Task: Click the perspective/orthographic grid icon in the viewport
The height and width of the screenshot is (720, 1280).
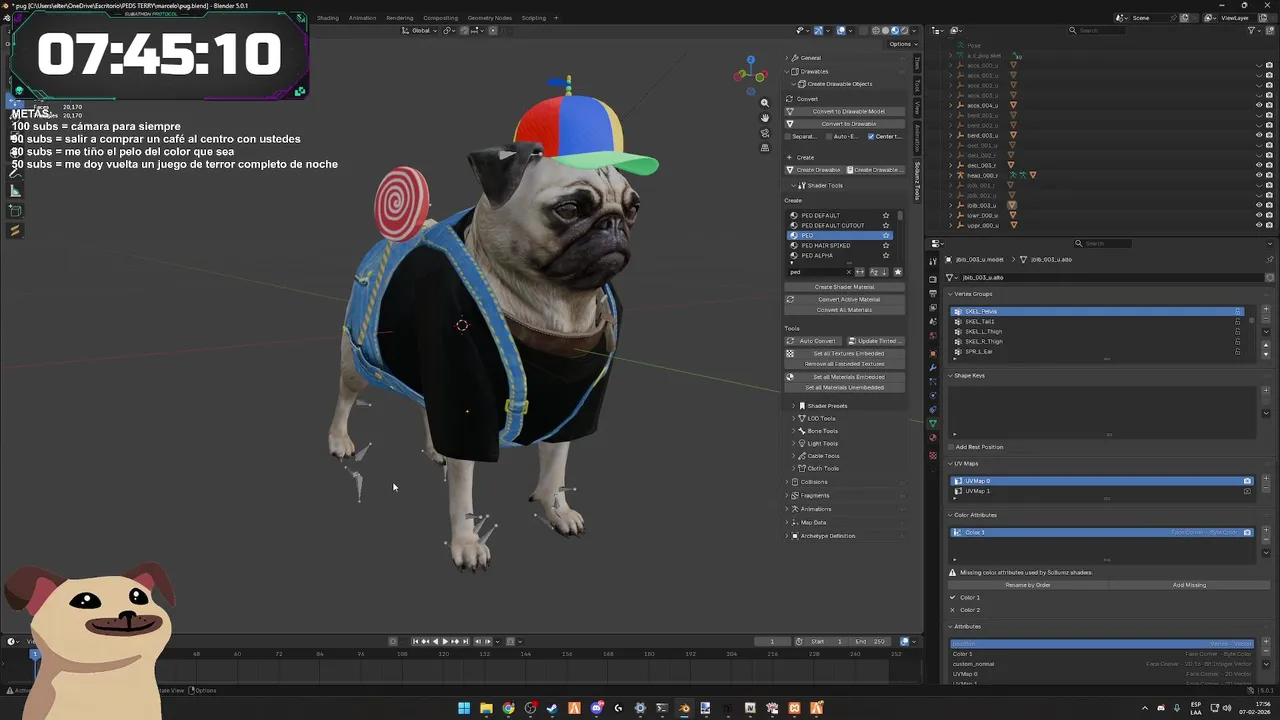Action: tap(765, 148)
